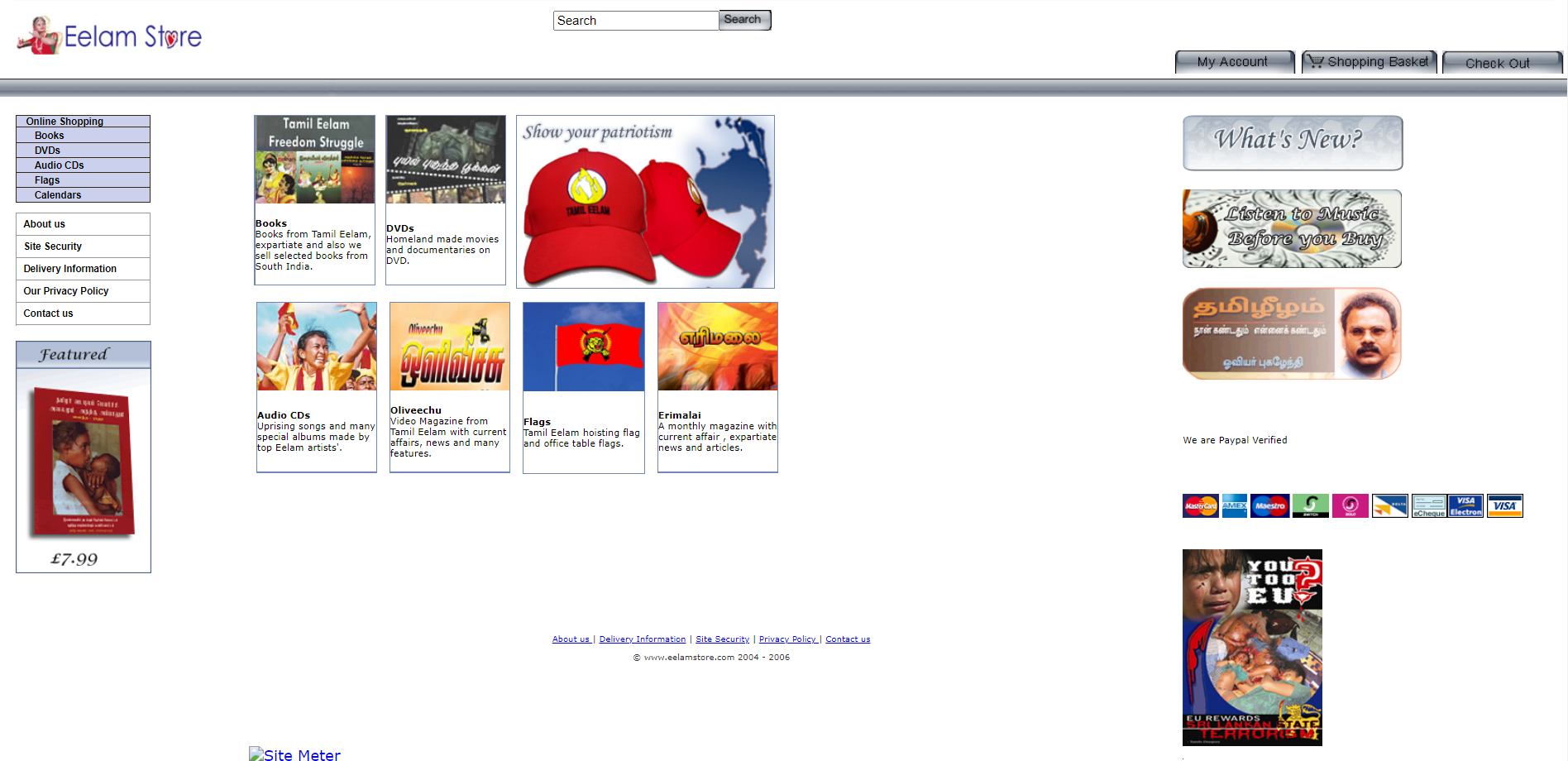Select Audio CDs from the sidebar menu
Image resolution: width=1568 pixels, height=761 pixels.
60,165
